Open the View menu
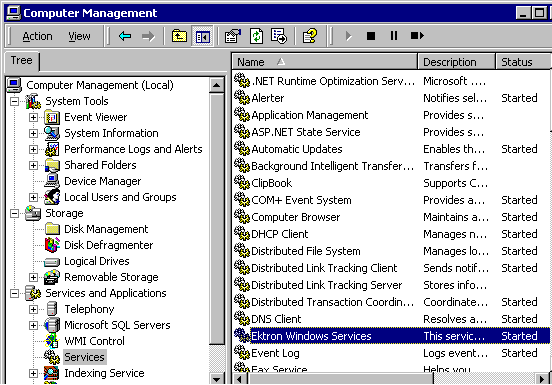 tap(79, 36)
